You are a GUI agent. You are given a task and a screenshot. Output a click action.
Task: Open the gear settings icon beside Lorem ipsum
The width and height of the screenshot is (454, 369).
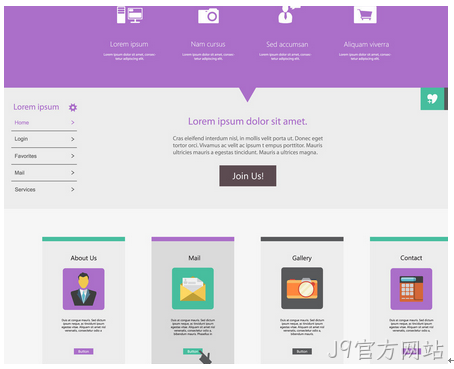73,107
